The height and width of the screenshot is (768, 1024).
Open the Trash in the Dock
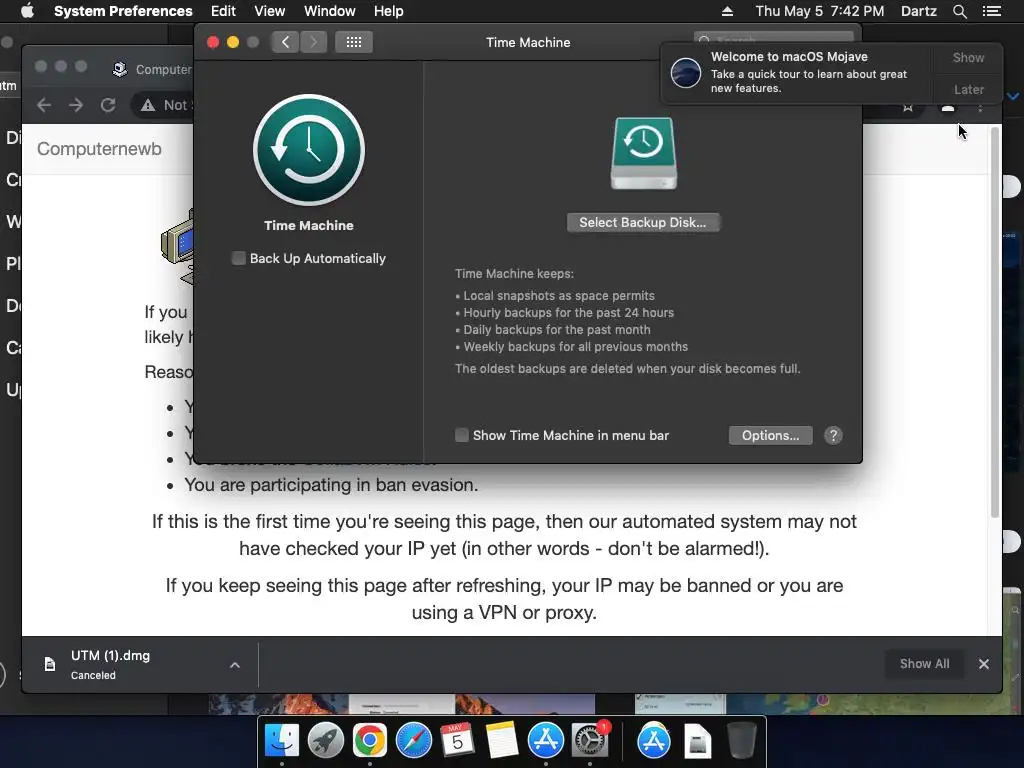(742, 741)
